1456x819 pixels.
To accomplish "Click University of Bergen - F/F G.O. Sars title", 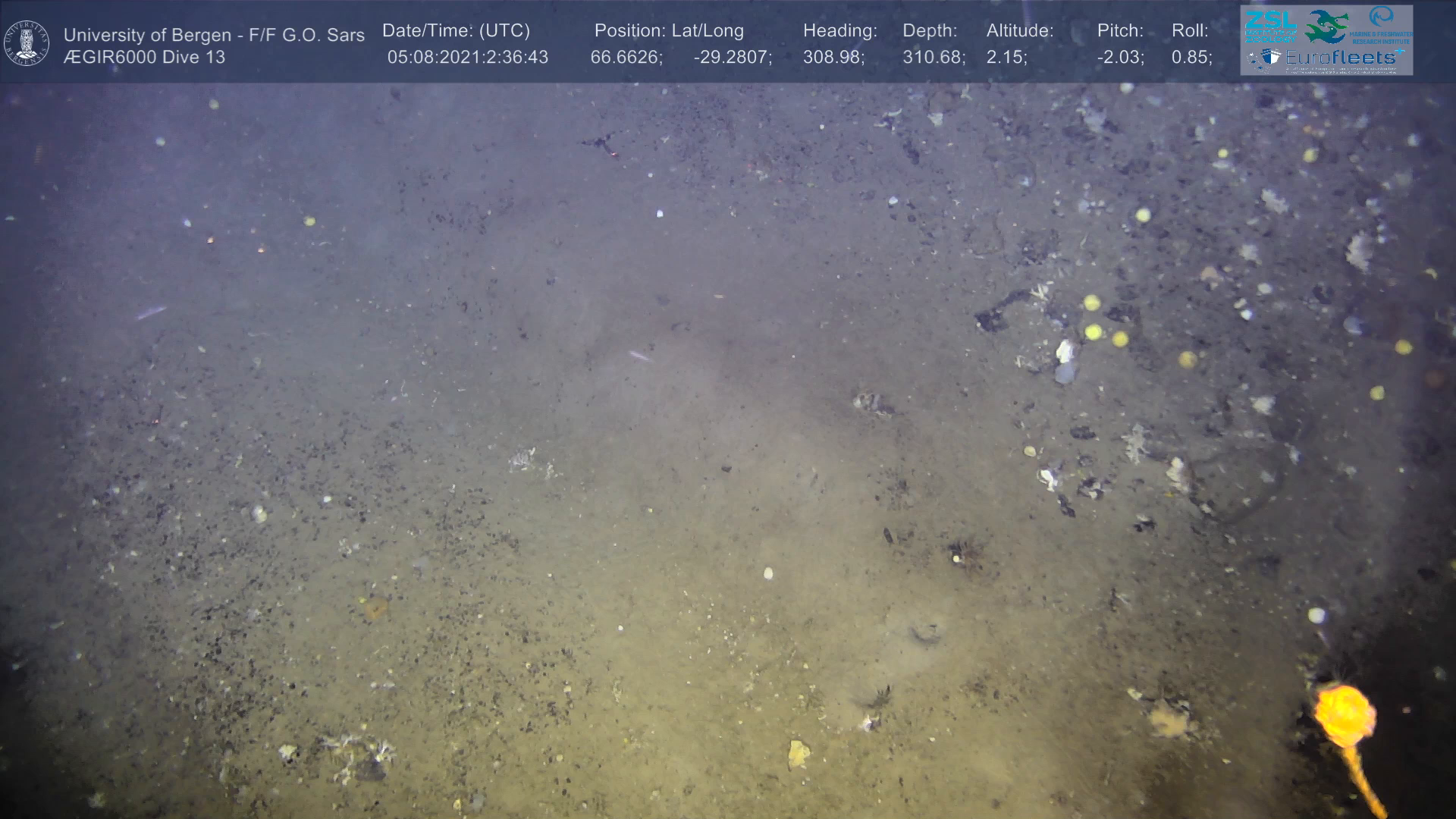I will 214,35.
